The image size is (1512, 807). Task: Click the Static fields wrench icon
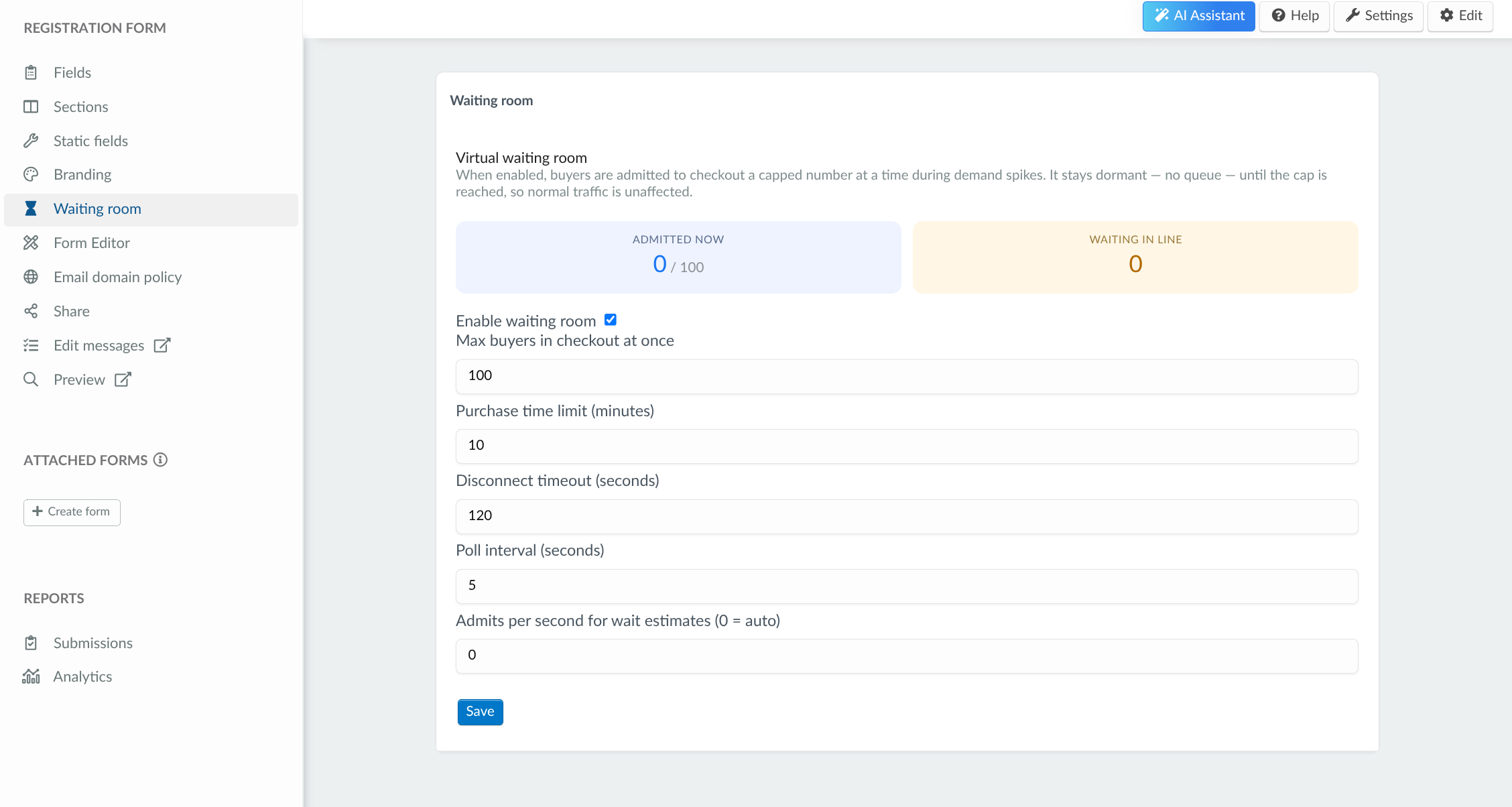click(x=31, y=141)
